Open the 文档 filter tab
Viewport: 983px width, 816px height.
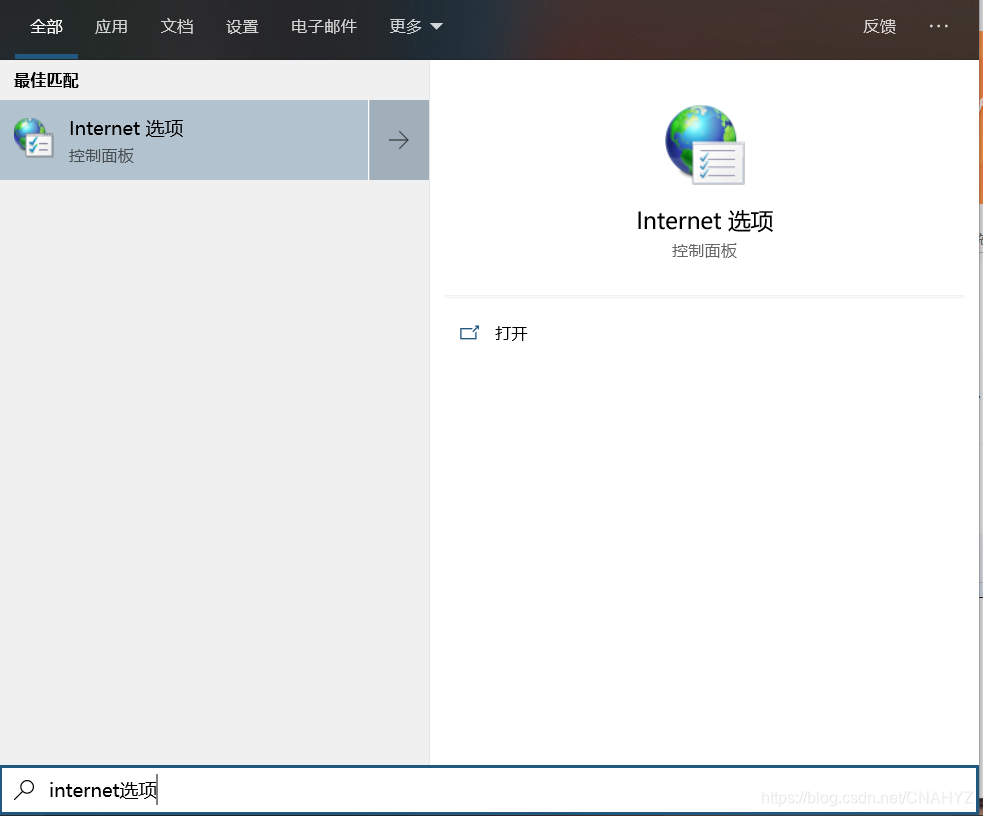pyautogui.click(x=177, y=27)
